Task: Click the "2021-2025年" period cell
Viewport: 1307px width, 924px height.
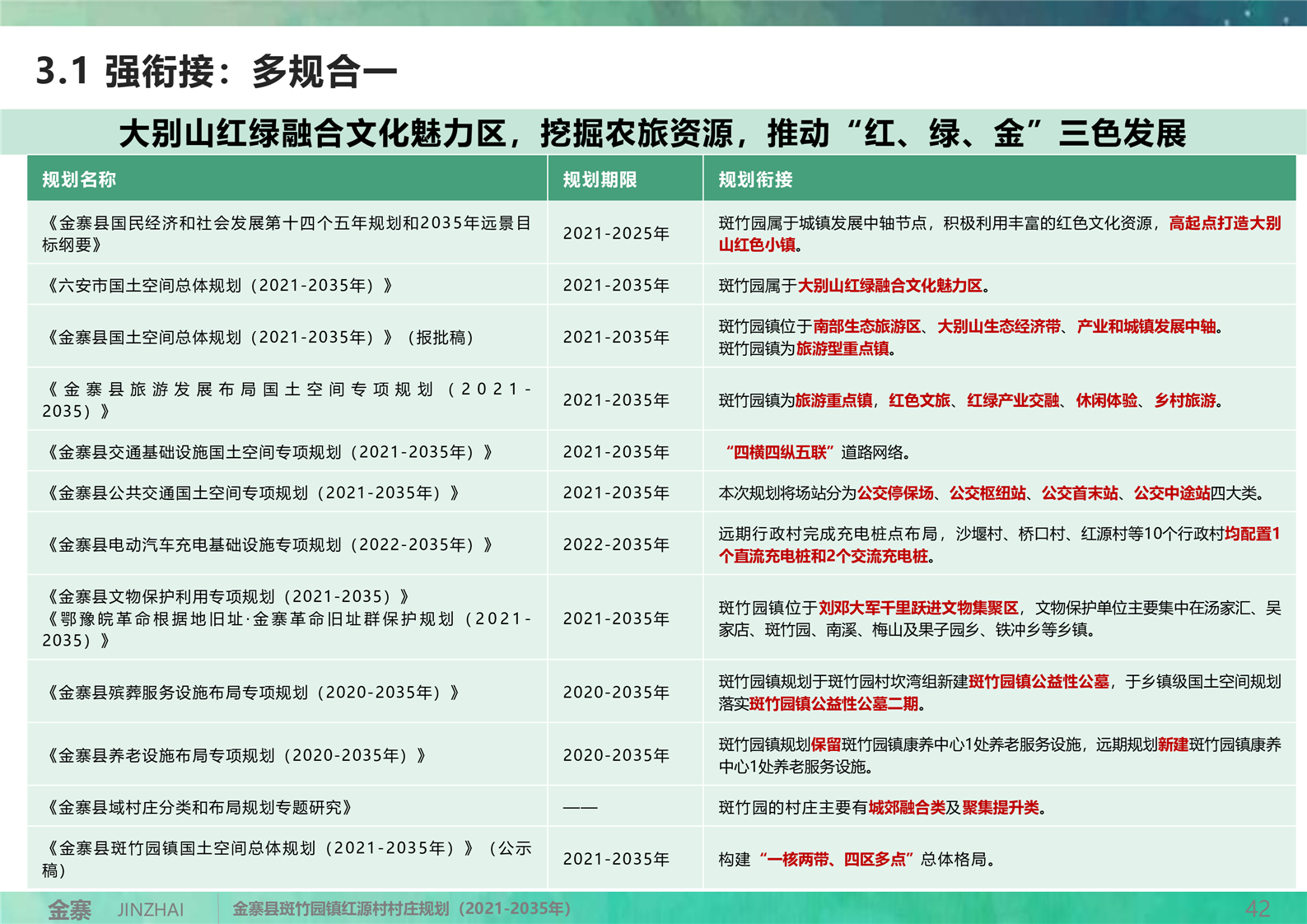Action: click(616, 234)
